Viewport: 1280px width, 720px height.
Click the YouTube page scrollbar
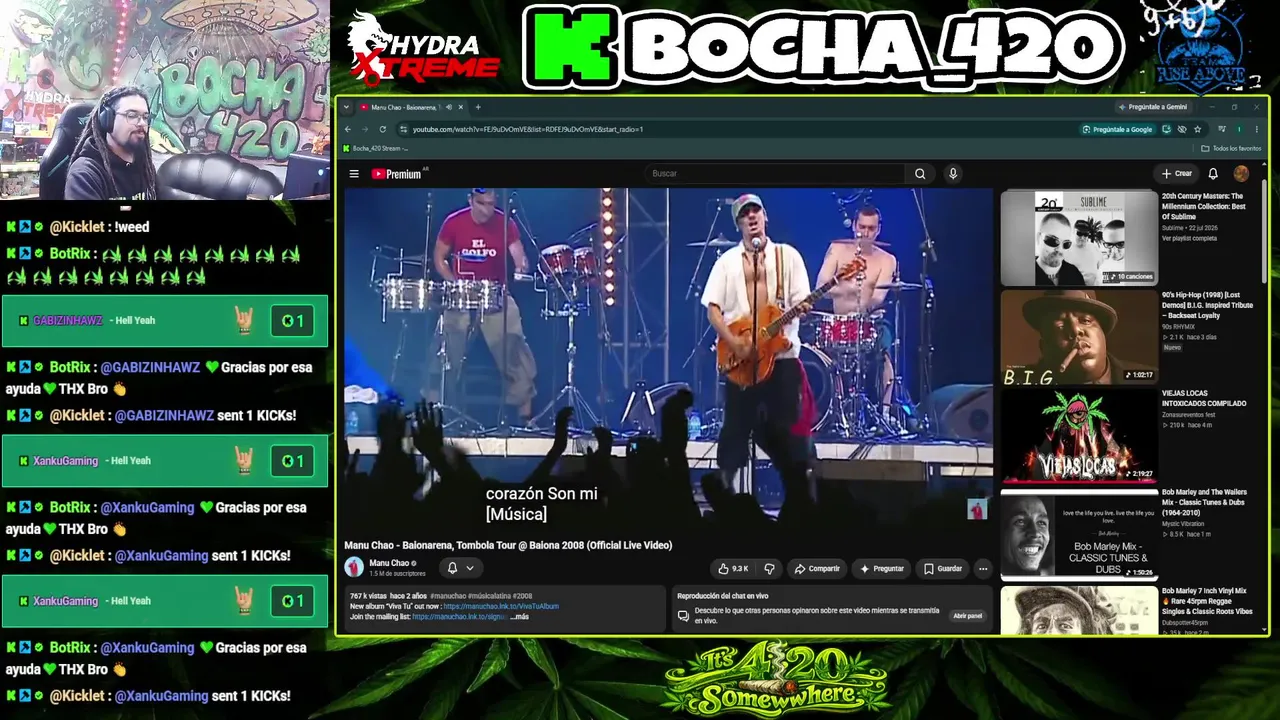point(1264,230)
